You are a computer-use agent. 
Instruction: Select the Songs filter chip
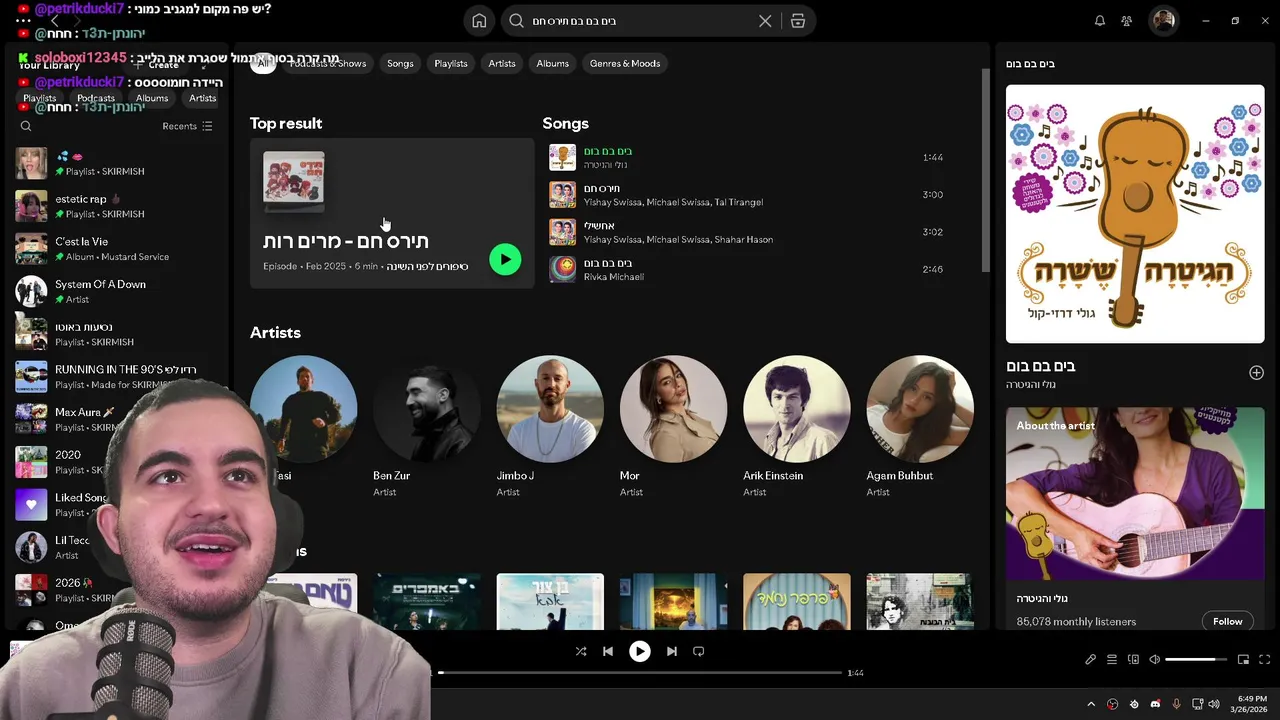click(x=400, y=63)
